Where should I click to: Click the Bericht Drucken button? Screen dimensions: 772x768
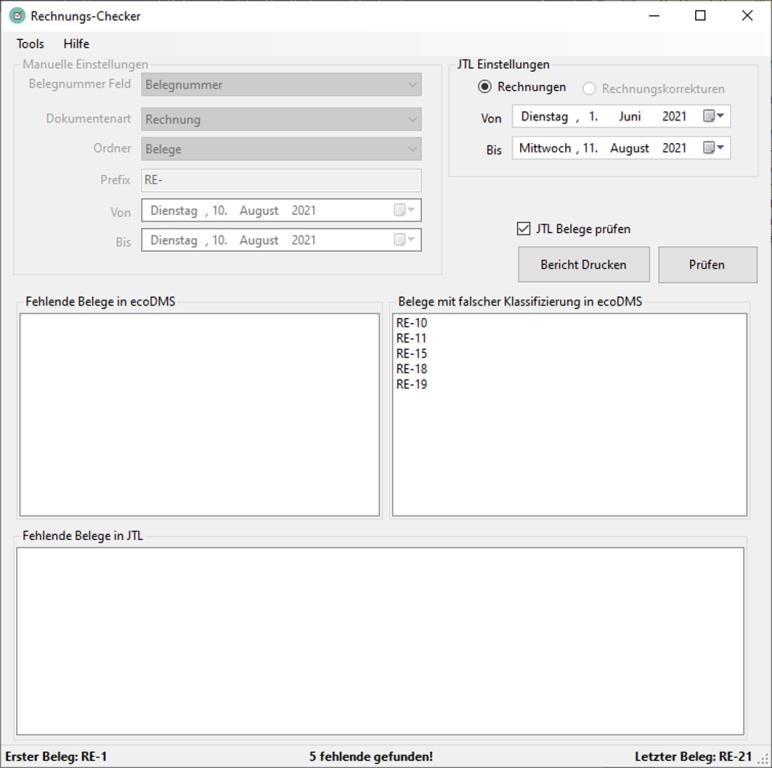[x=583, y=265]
